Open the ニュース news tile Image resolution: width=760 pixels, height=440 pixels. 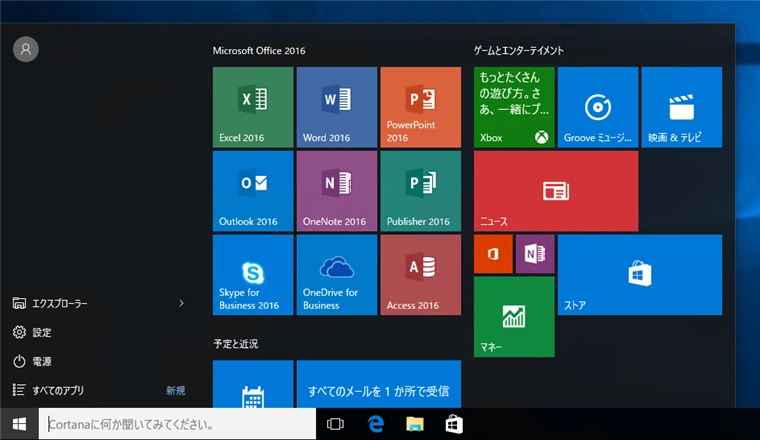(556, 191)
